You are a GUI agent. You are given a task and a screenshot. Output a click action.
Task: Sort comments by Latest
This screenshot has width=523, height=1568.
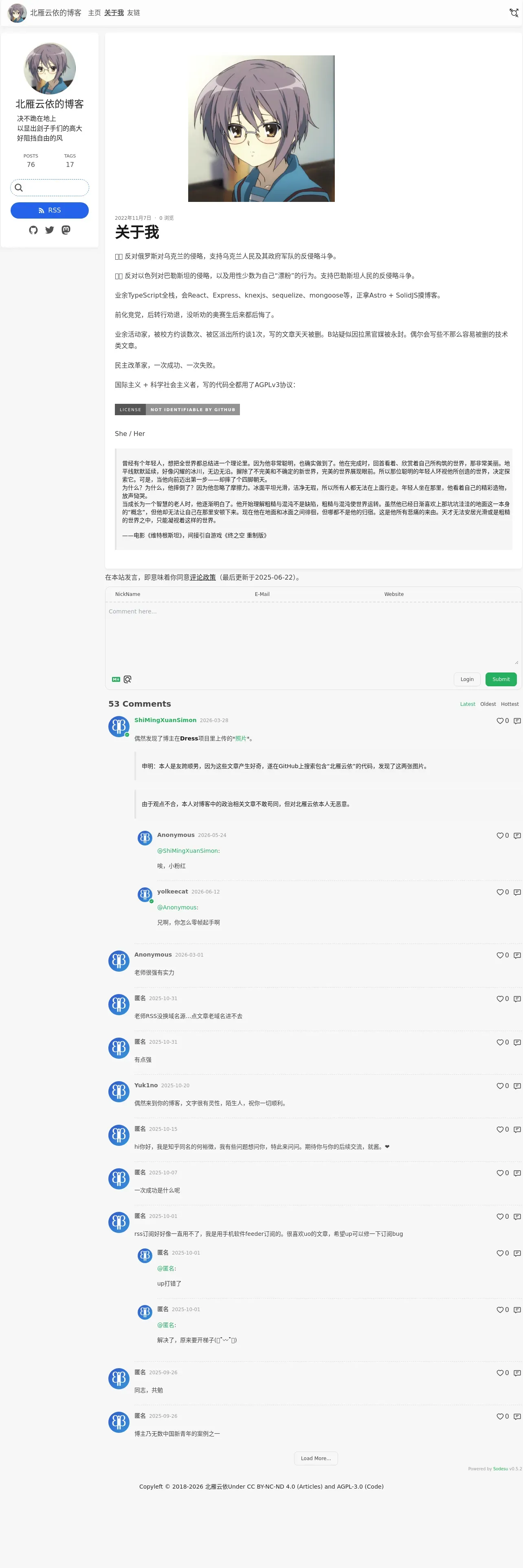point(468,704)
